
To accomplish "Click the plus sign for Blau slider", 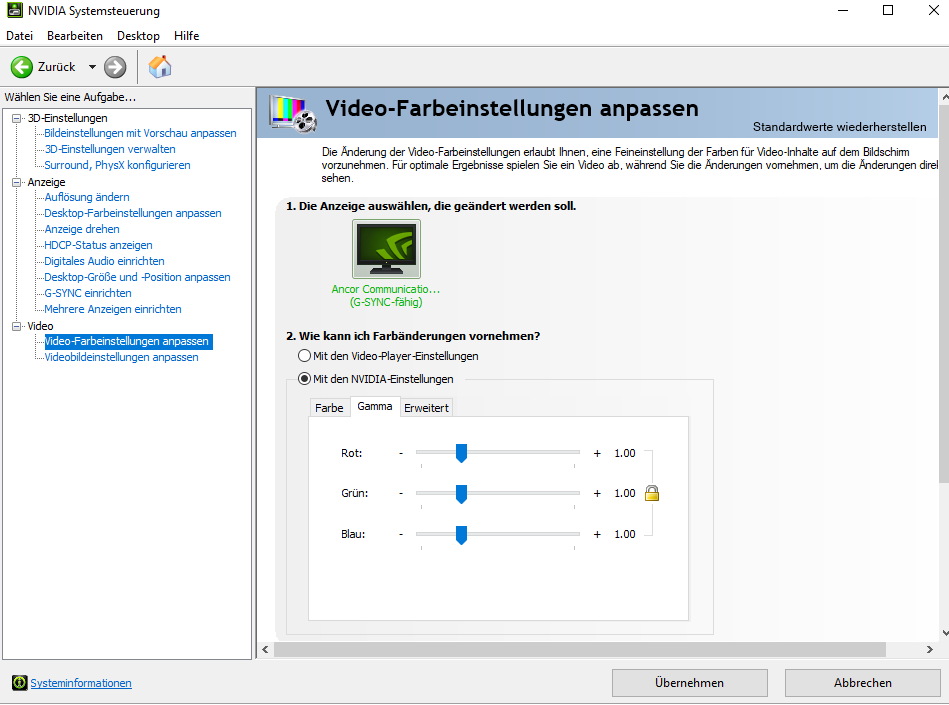I will 597,534.
